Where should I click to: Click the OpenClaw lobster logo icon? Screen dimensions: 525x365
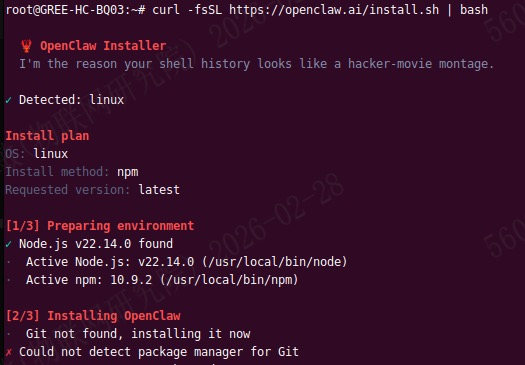click(x=26, y=46)
